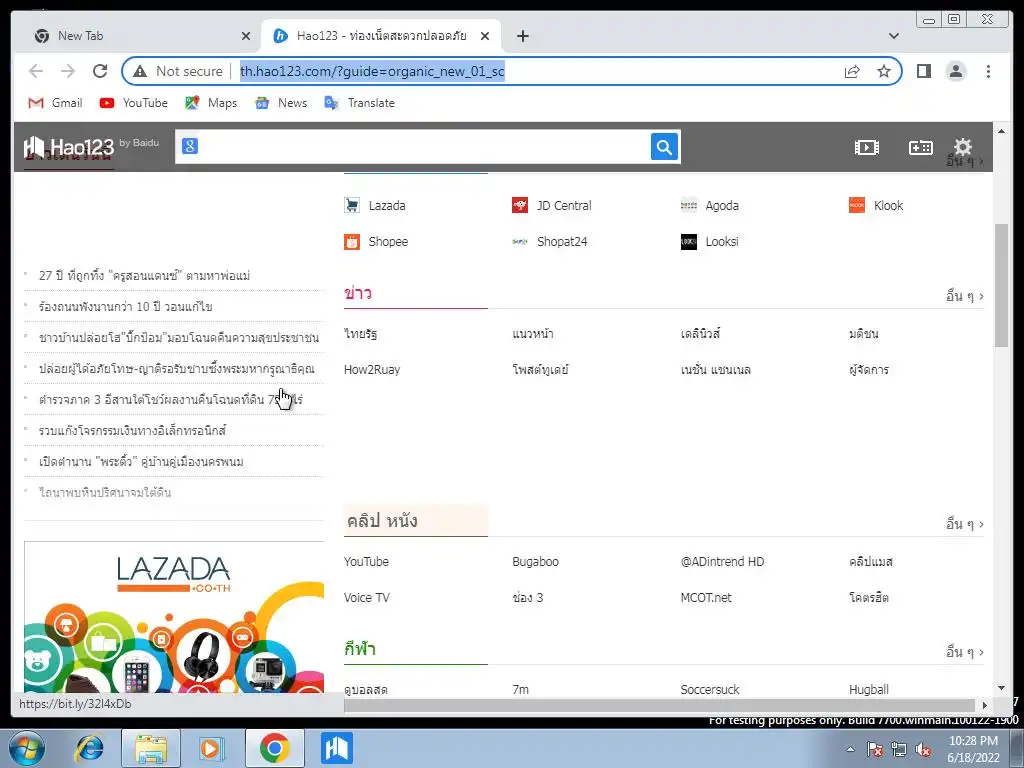Go back to previous page
This screenshot has height=768, width=1024.
pos(36,71)
